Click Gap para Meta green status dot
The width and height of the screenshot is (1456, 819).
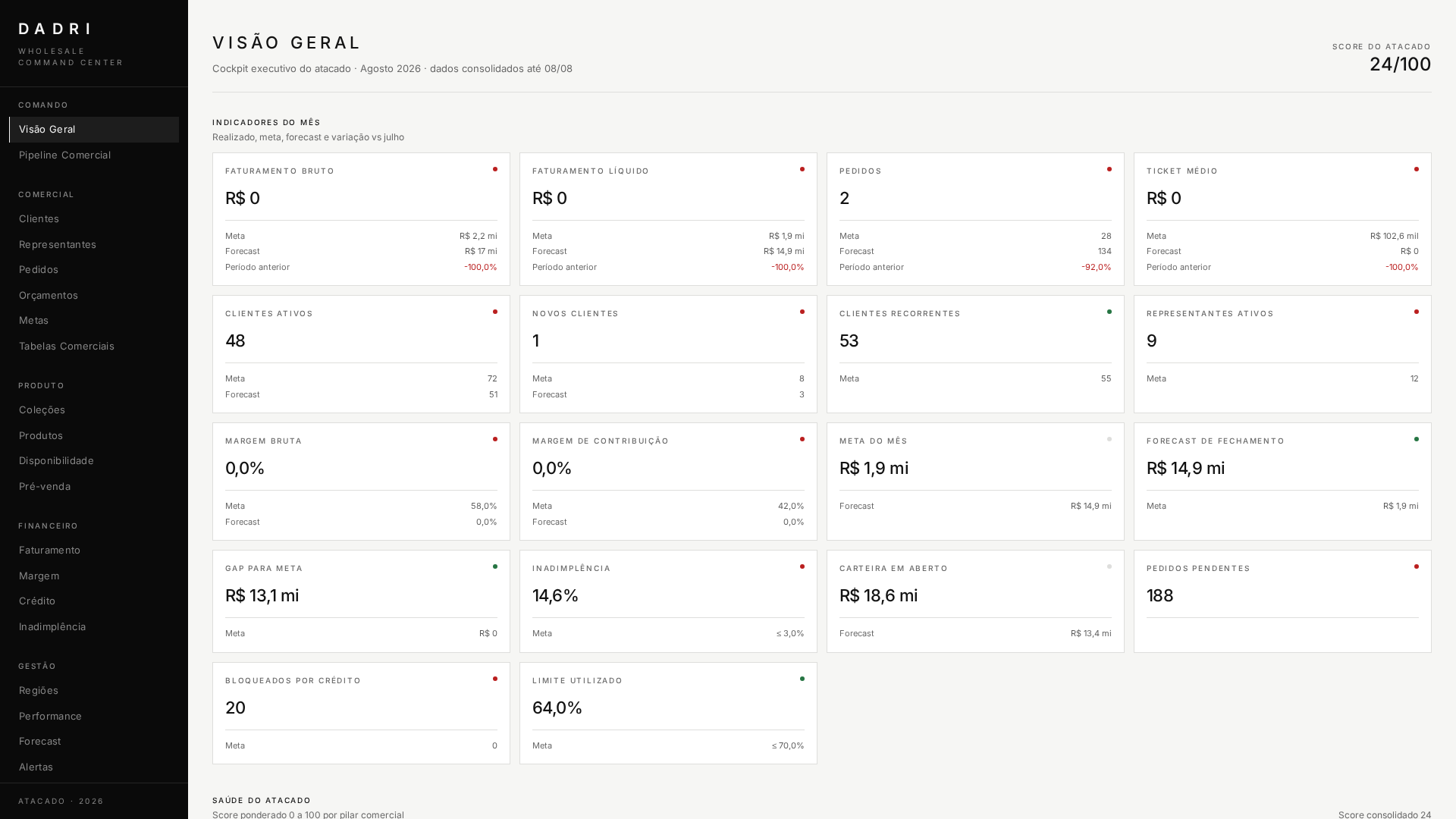coord(495,566)
